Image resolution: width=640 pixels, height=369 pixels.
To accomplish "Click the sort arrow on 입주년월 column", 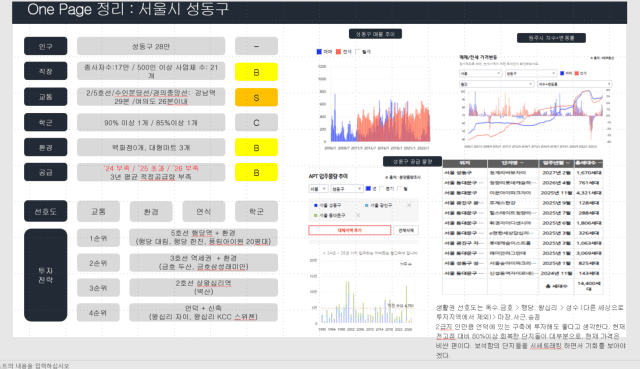I will pos(568,163).
